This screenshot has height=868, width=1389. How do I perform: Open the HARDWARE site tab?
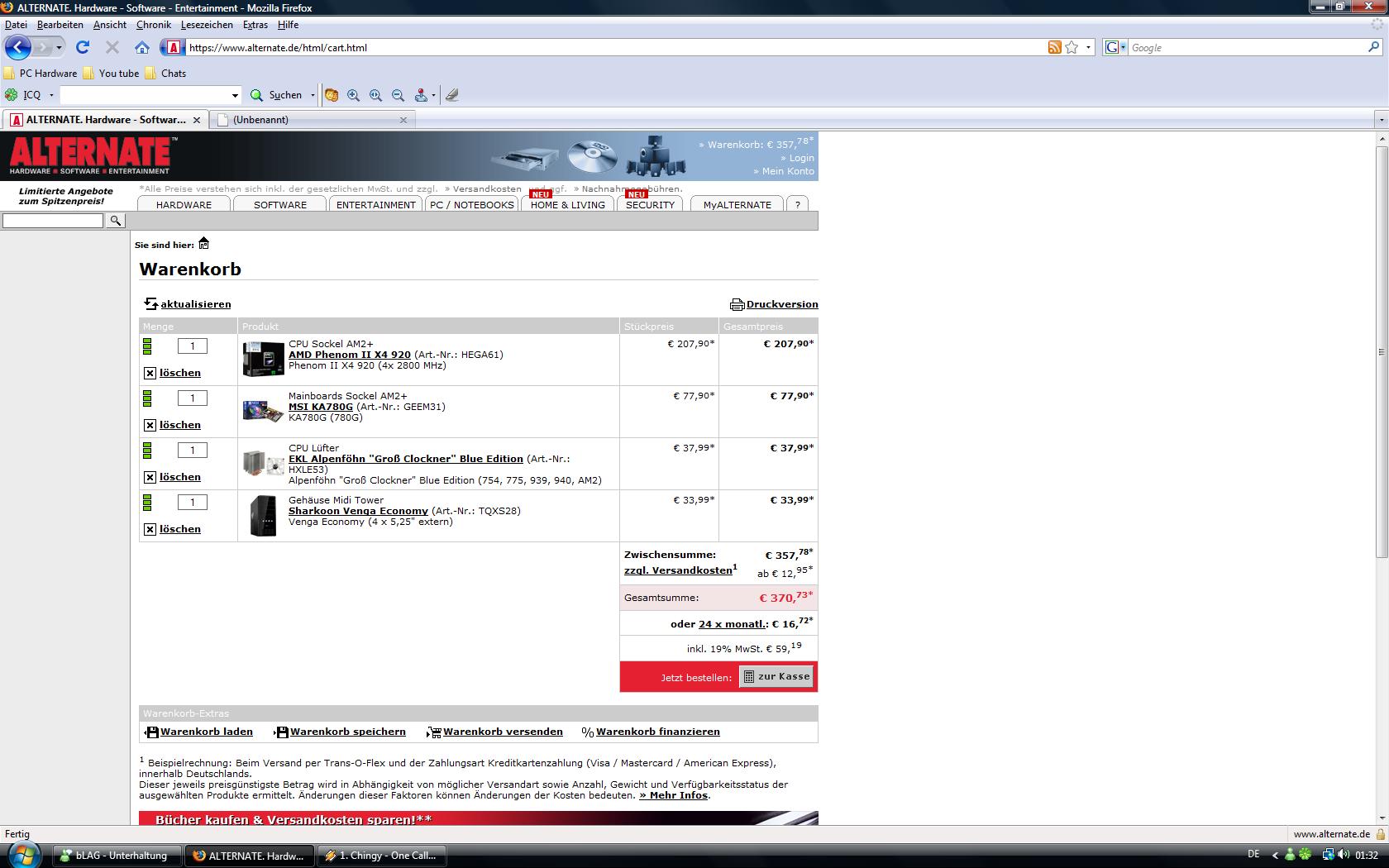click(184, 204)
